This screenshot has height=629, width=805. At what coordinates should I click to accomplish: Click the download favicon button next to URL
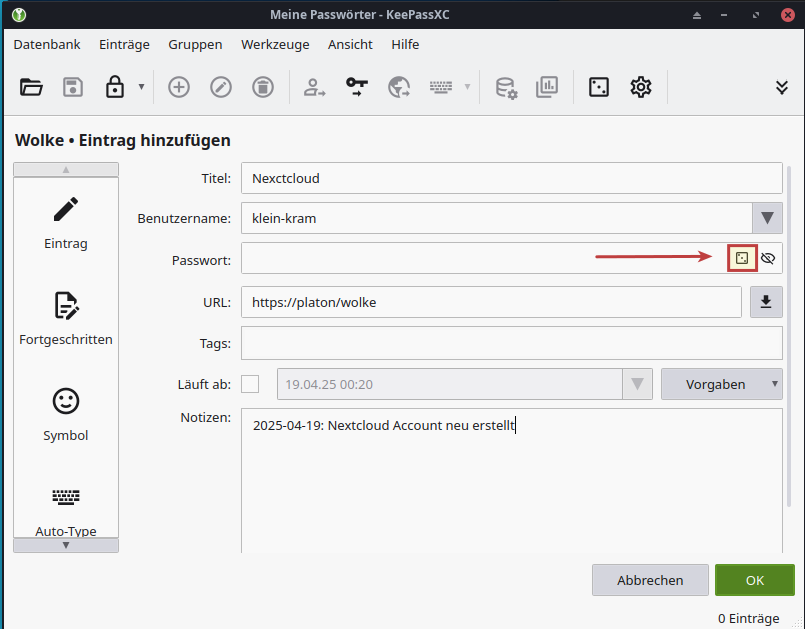click(766, 301)
